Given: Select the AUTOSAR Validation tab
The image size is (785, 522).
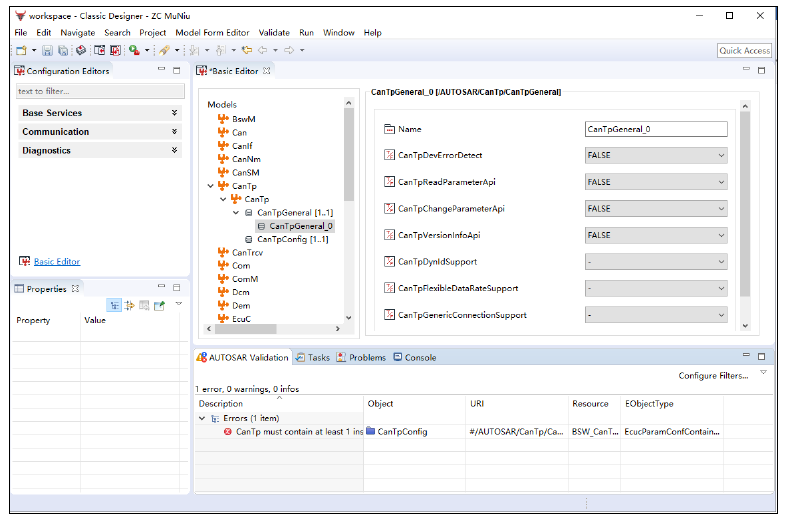Looking at the screenshot, I should coord(243,357).
